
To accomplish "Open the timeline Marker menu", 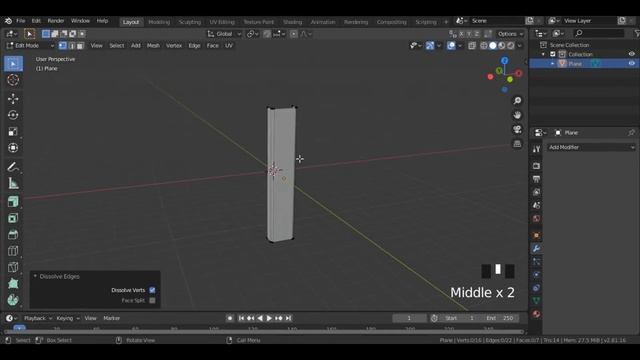I will [x=111, y=318].
